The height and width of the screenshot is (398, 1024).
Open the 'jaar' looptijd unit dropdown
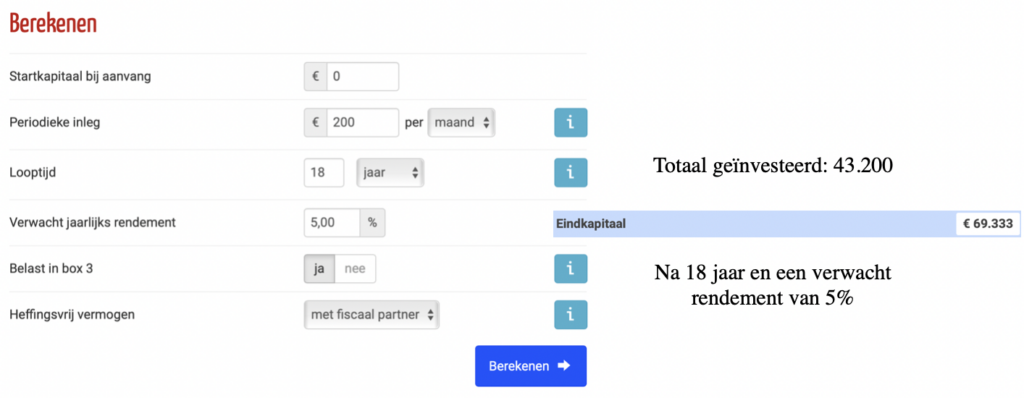point(390,173)
